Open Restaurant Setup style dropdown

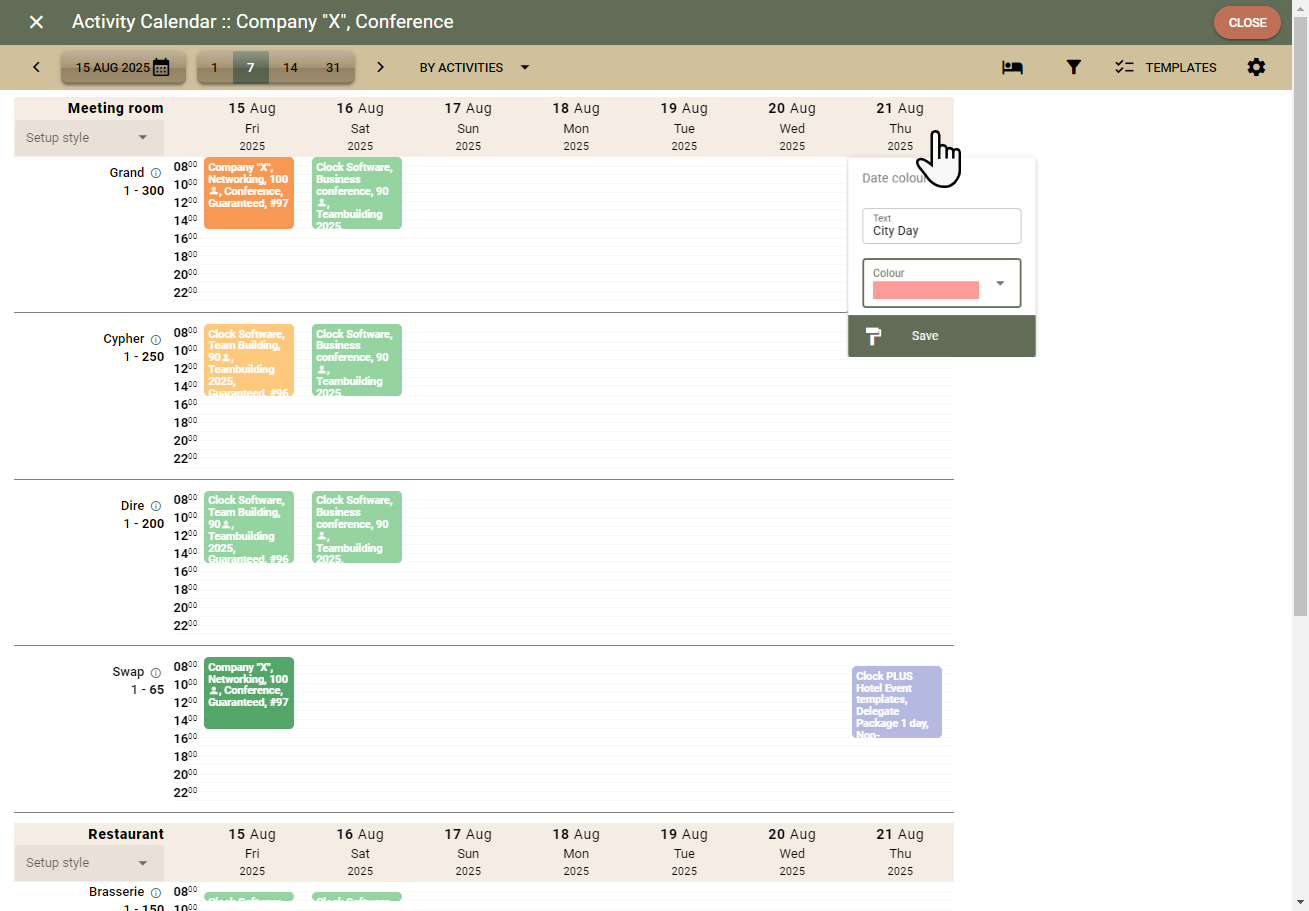(89, 863)
